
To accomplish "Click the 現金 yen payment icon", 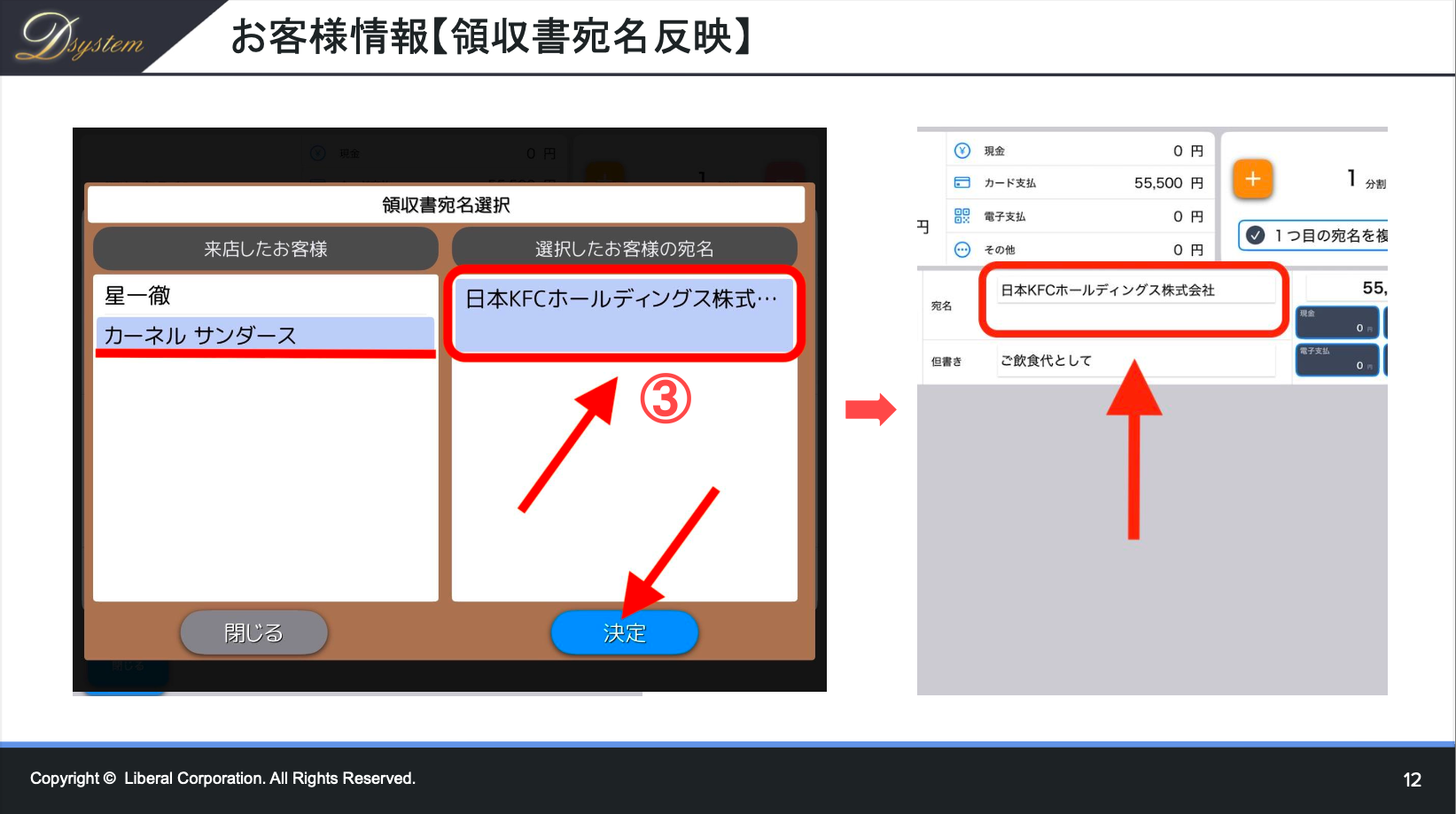I will pos(962,151).
